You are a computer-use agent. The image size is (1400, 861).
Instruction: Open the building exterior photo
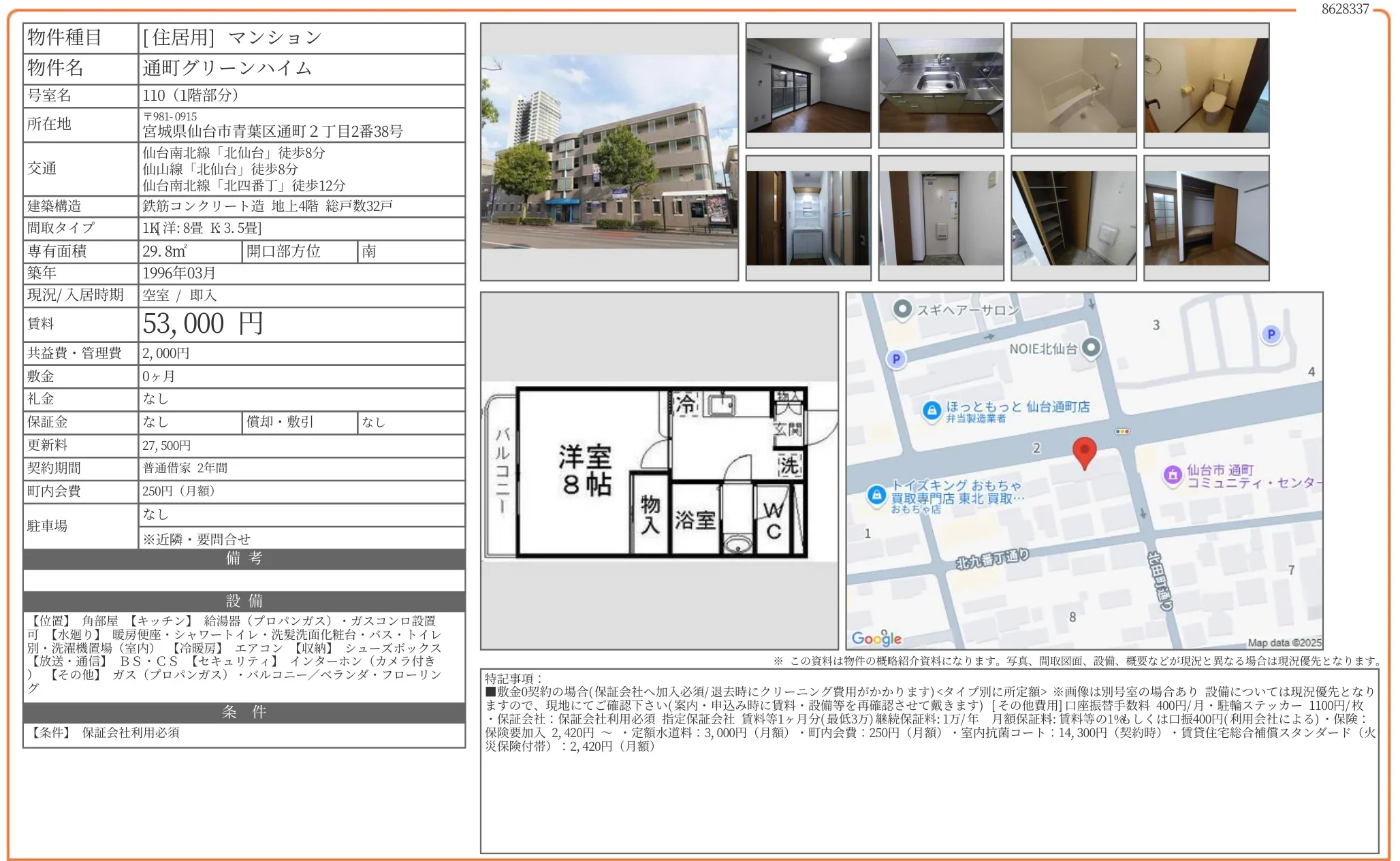609,151
